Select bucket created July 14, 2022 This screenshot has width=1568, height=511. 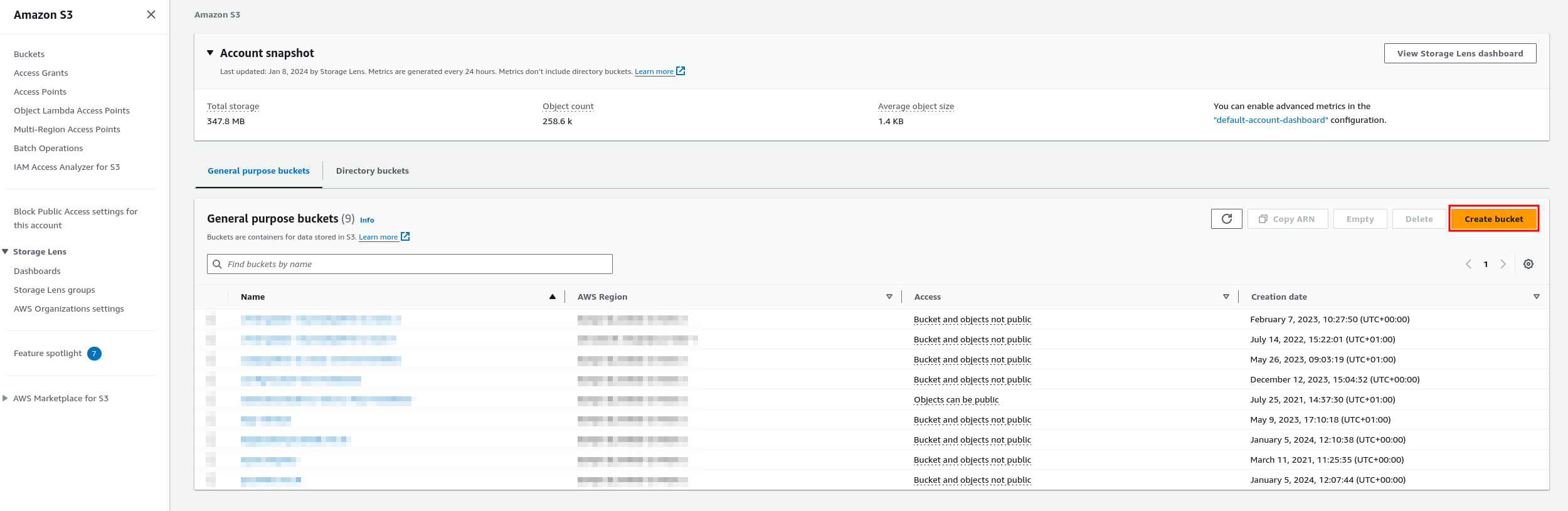[211, 339]
